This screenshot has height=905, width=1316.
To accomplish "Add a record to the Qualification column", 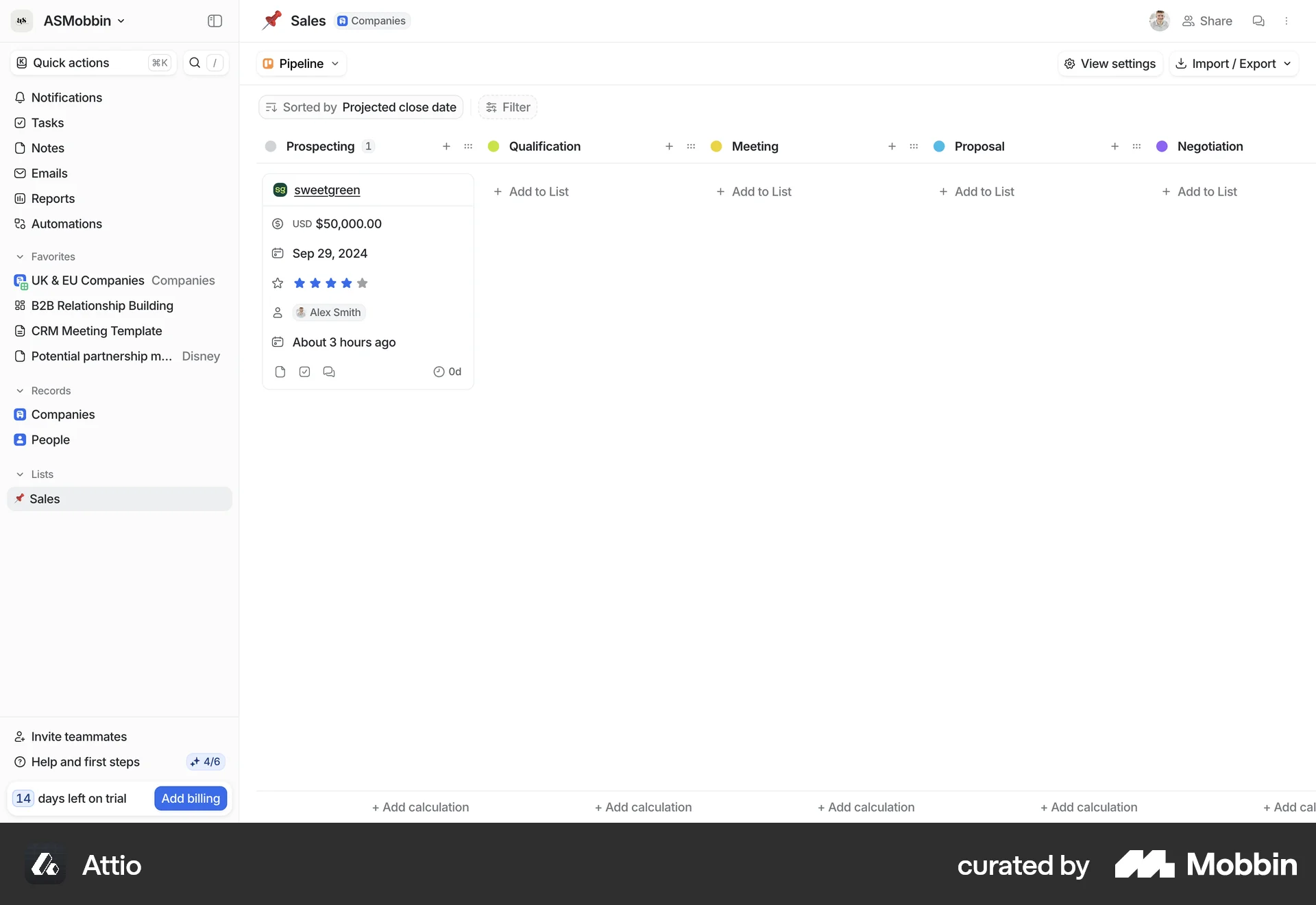I will [x=669, y=146].
